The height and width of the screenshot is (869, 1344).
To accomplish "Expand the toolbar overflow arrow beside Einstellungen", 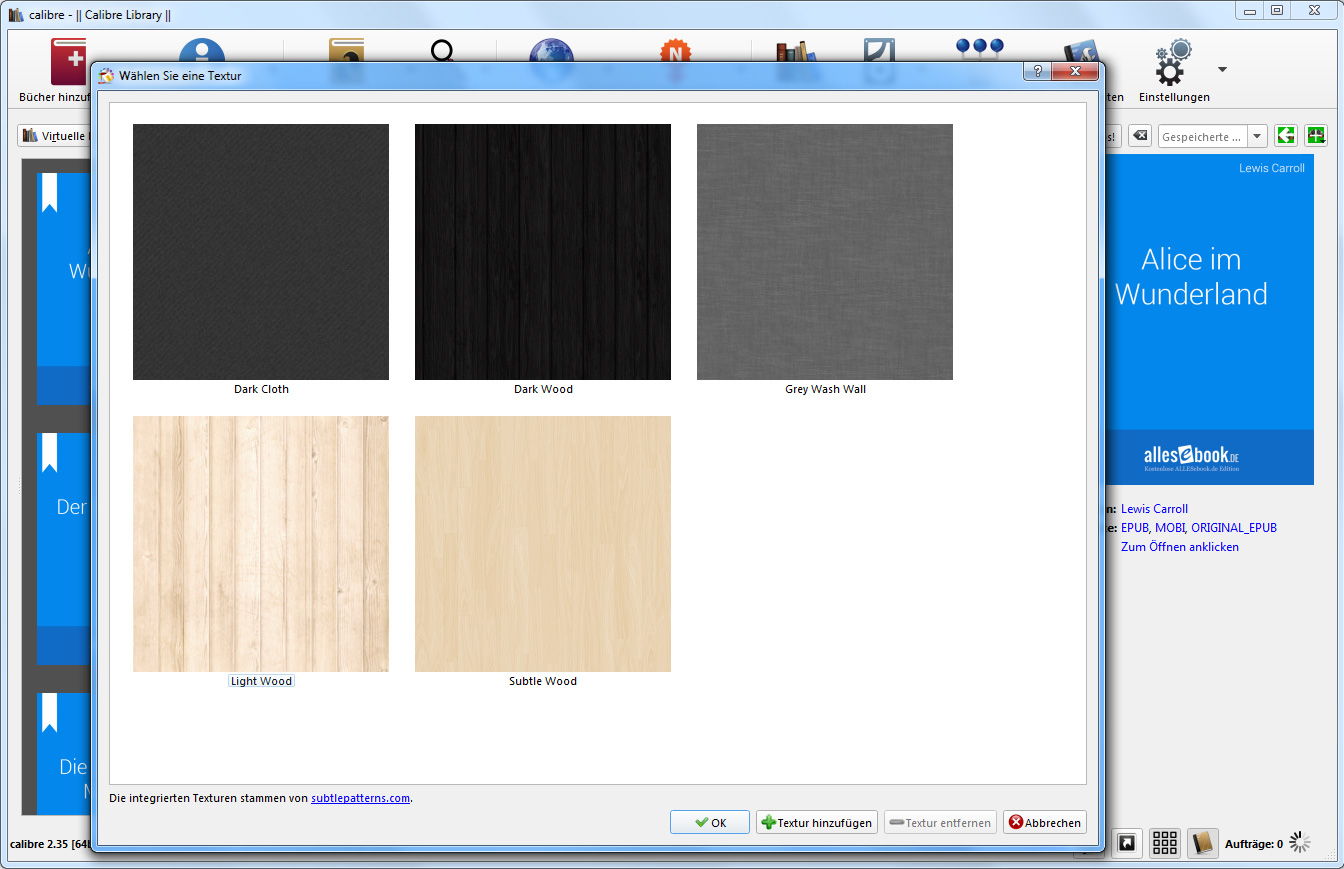I will click(x=1222, y=70).
